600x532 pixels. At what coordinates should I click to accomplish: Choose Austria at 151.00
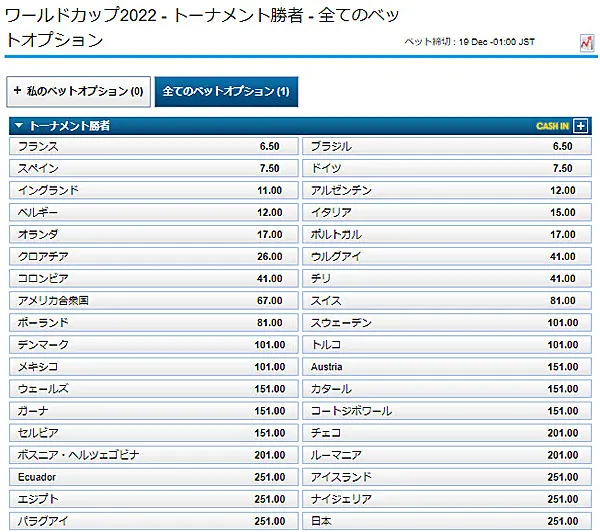(x=444, y=367)
